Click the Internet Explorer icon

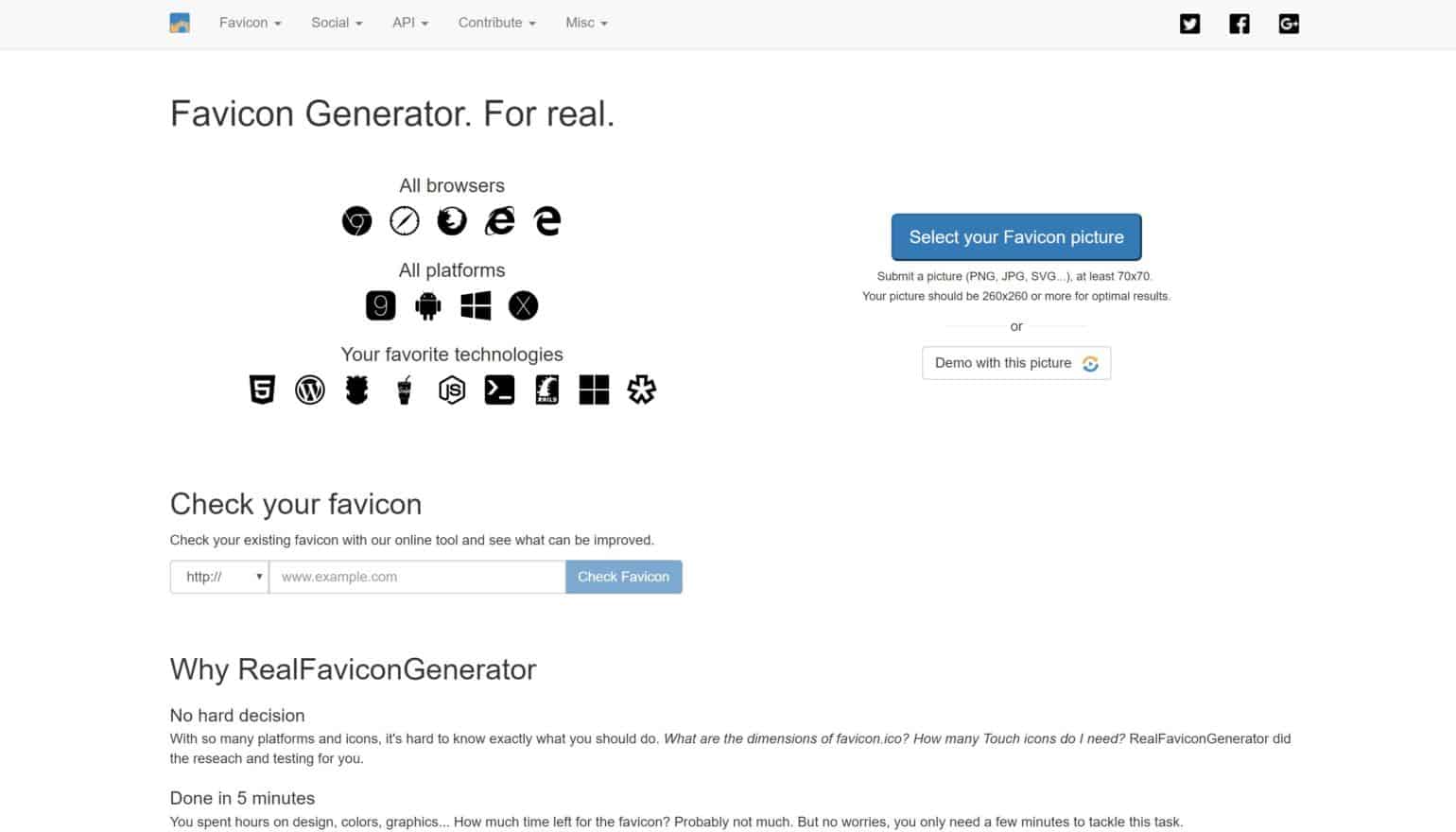499,220
